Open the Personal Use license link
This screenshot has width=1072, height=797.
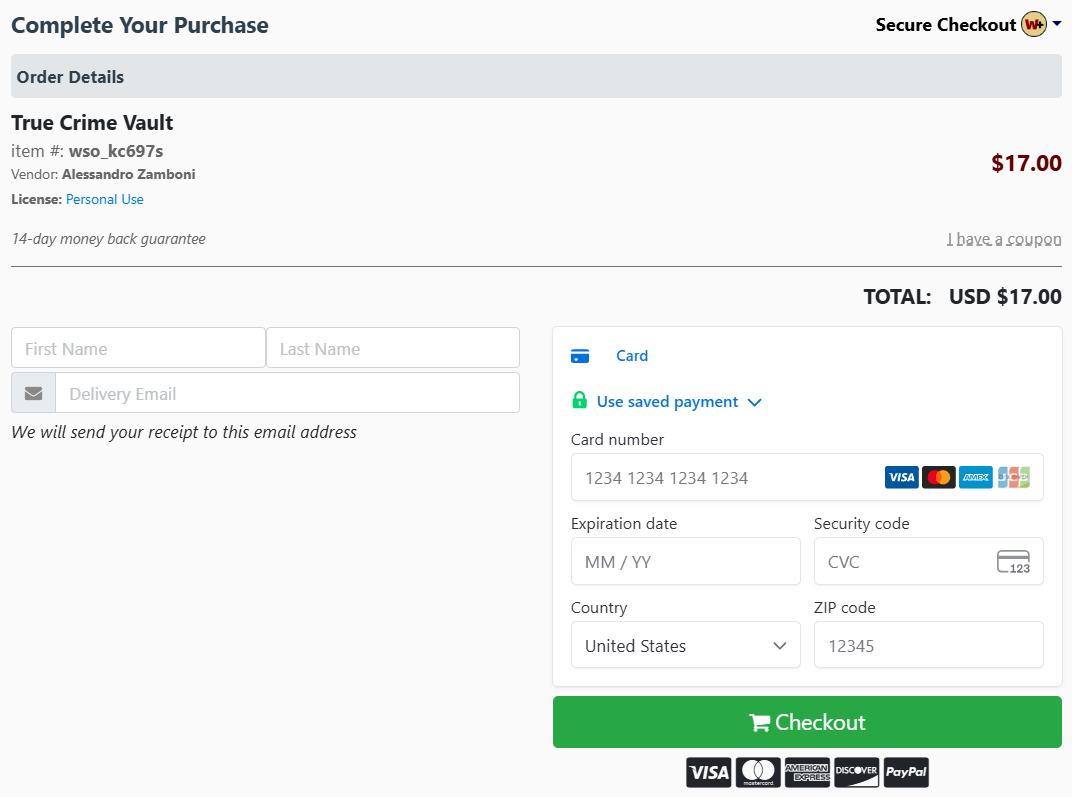click(105, 200)
